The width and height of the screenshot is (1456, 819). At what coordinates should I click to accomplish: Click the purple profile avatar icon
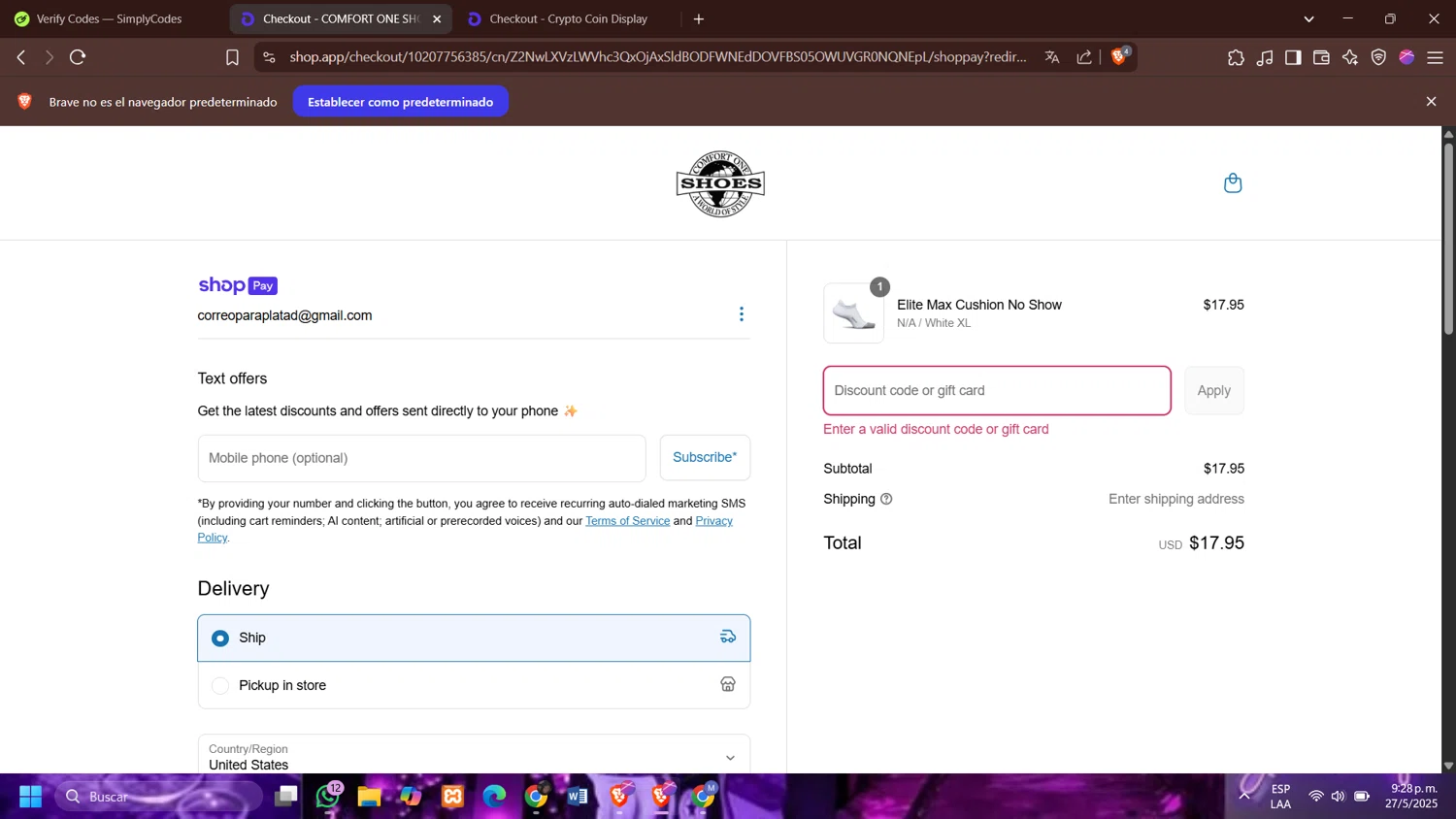1406,57
